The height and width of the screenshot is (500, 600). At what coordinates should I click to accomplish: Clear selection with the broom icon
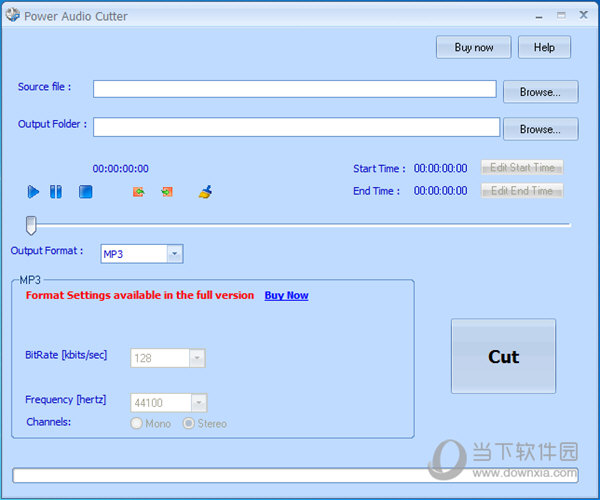205,191
